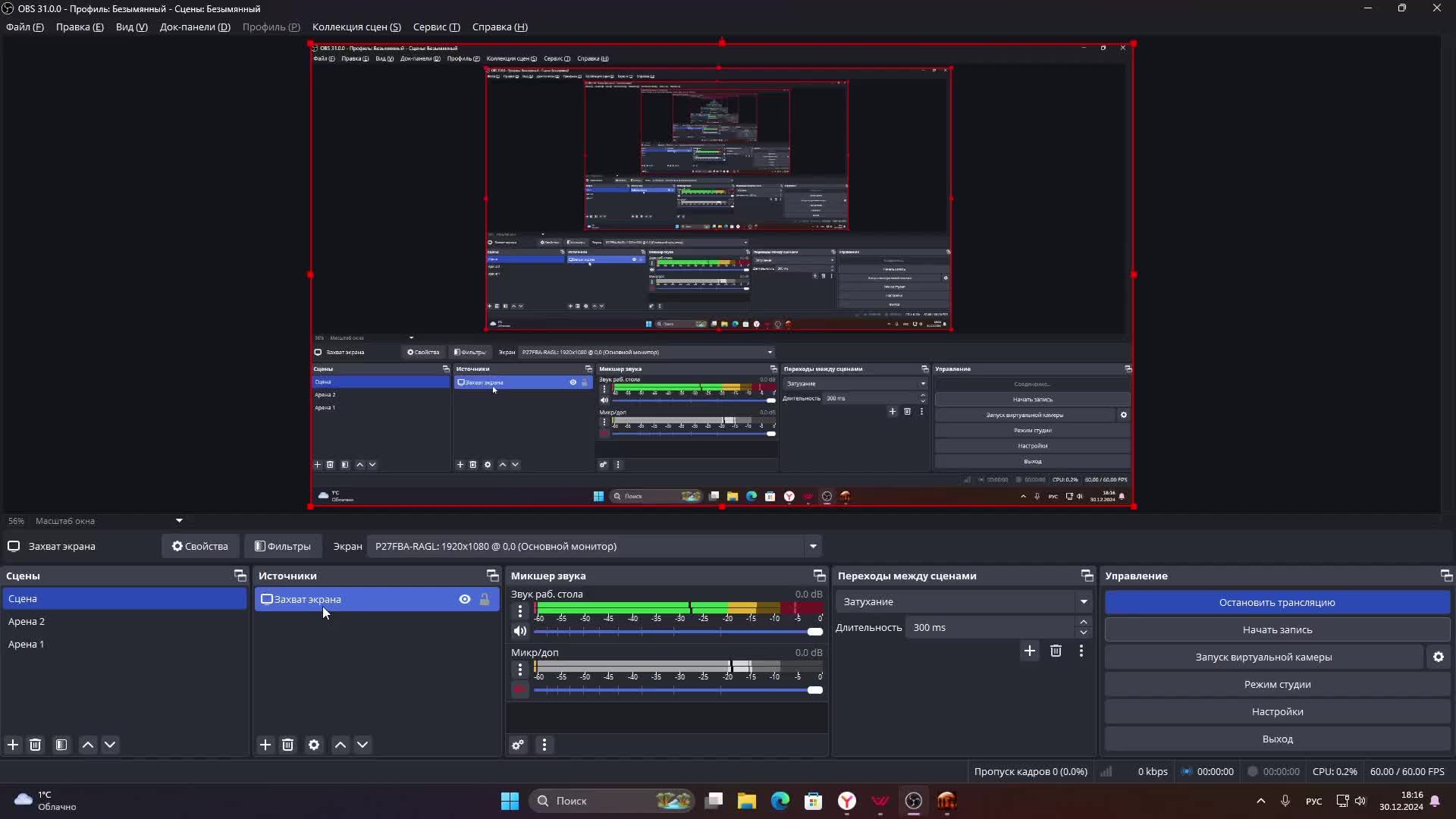Open source properties gear in Sources panel
This screenshot has width=1456, height=819.
tap(314, 745)
